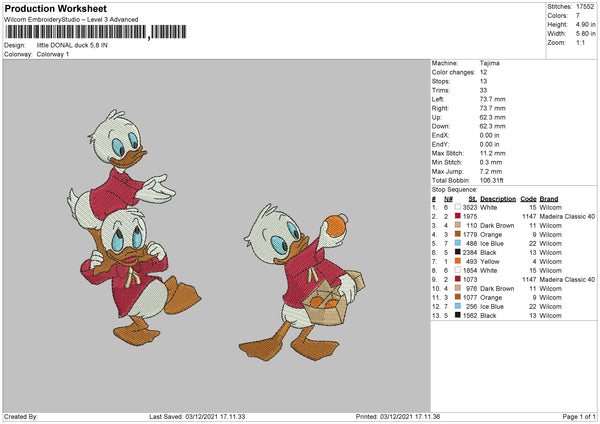The image size is (600, 424).
Task: Click the N# column header
Action: click(x=448, y=199)
